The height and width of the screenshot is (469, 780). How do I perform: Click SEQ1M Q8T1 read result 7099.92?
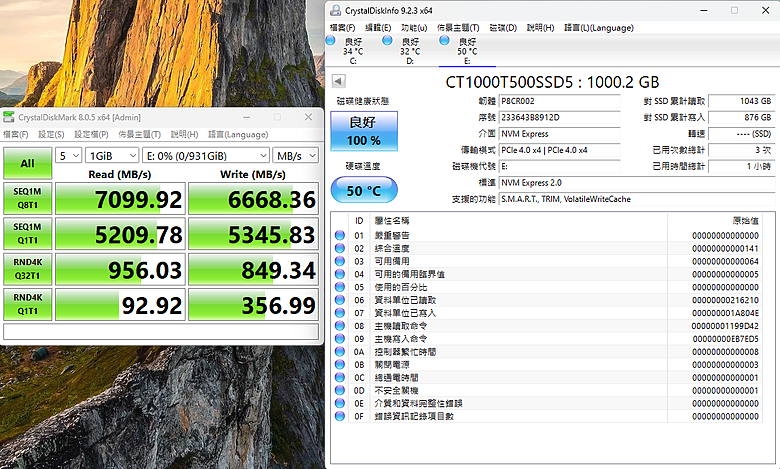point(120,198)
